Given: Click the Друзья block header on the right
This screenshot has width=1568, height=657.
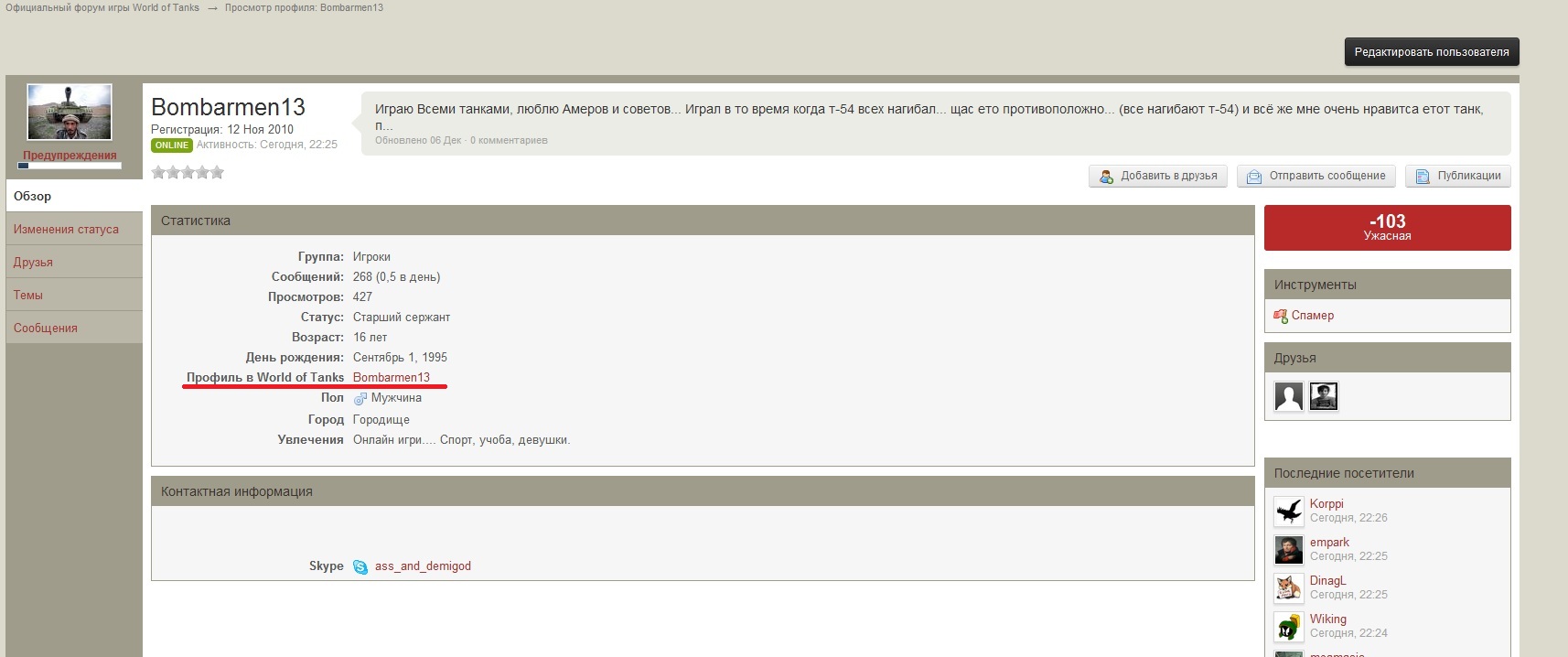Looking at the screenshot, I should (x=1388, y=358).
